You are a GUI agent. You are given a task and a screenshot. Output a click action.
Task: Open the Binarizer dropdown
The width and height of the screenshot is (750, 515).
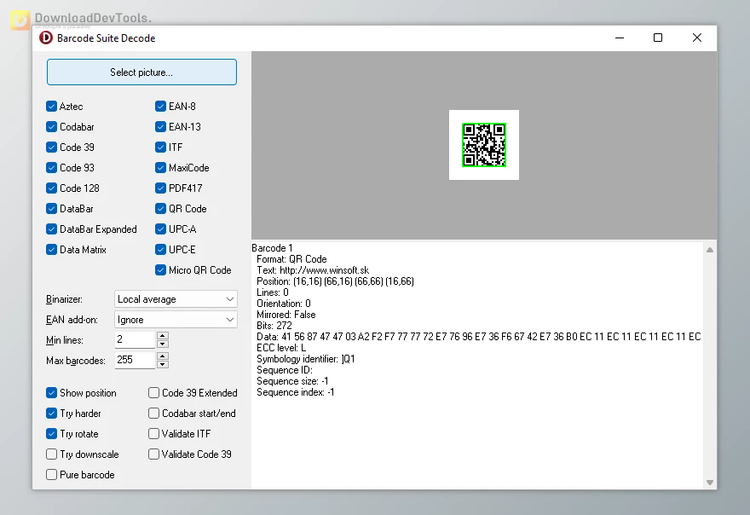pyautogui.click(x=176, y=299)
